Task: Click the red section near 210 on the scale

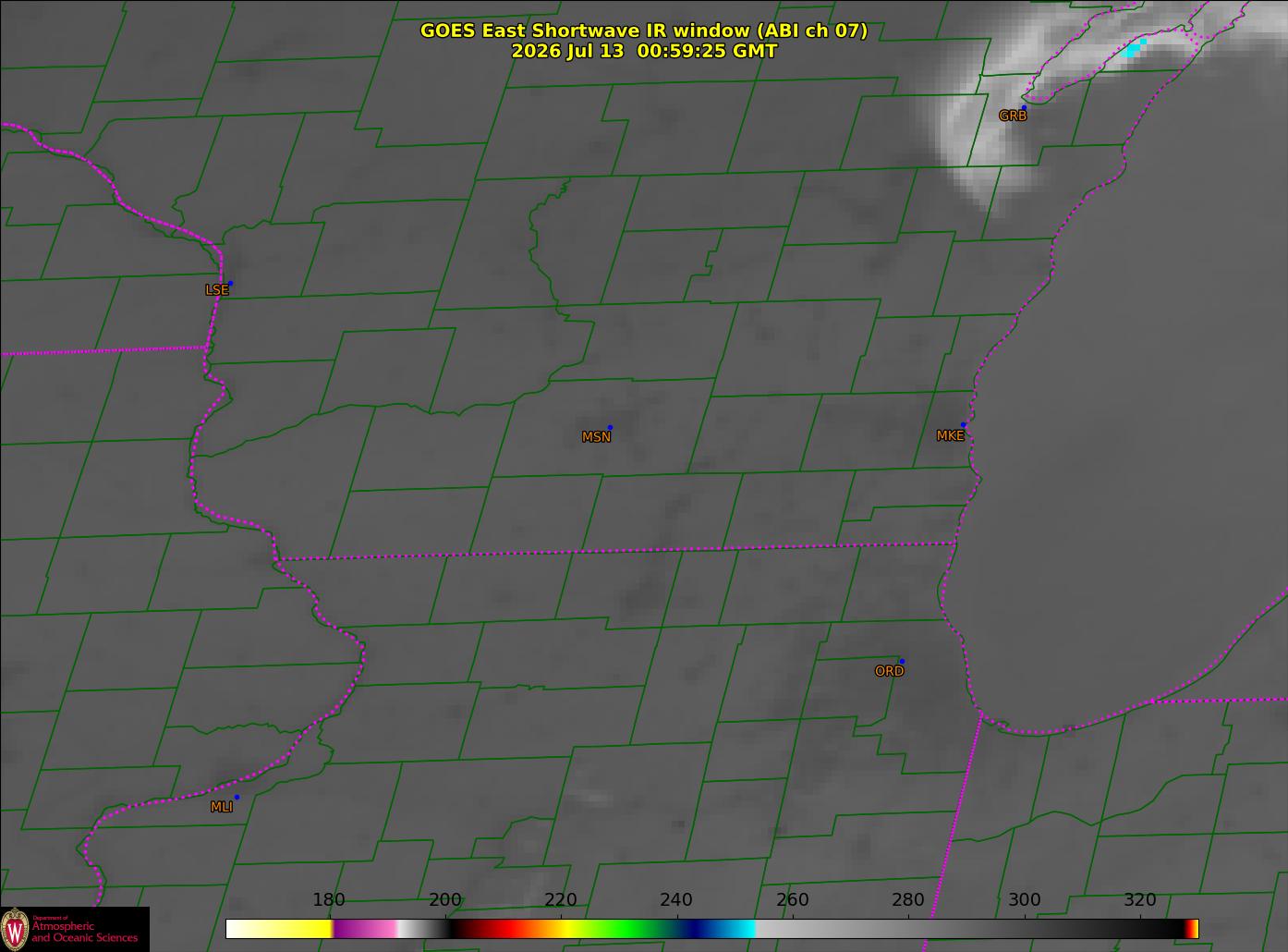Action: point(504,929)
